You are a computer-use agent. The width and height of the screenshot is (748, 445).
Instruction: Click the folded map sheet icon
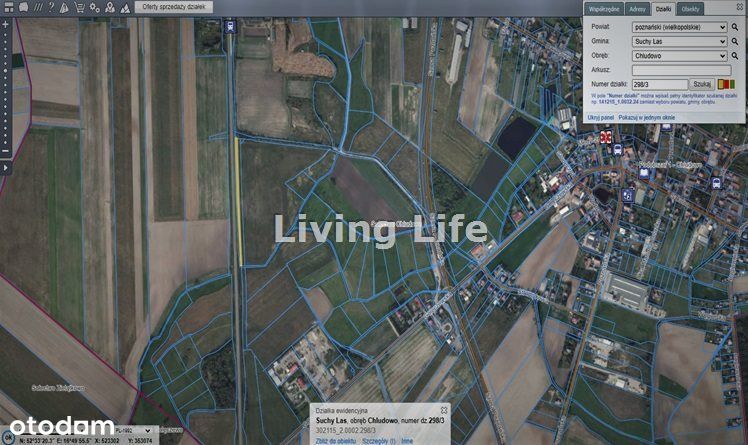(64, 7)
